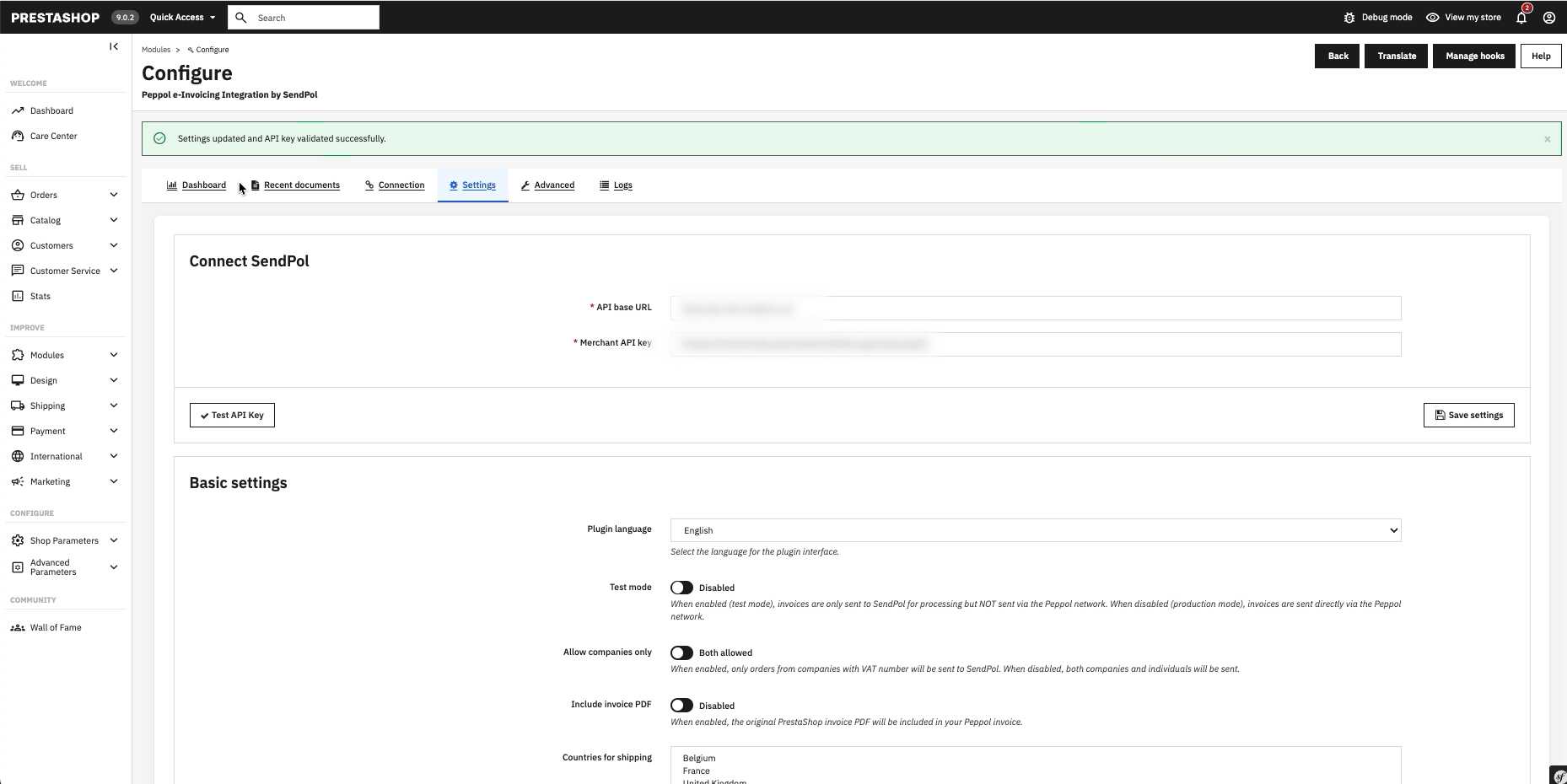Switch to the Connection tab
This screenshot has width=1567, height=784.
tap(395, 185)
